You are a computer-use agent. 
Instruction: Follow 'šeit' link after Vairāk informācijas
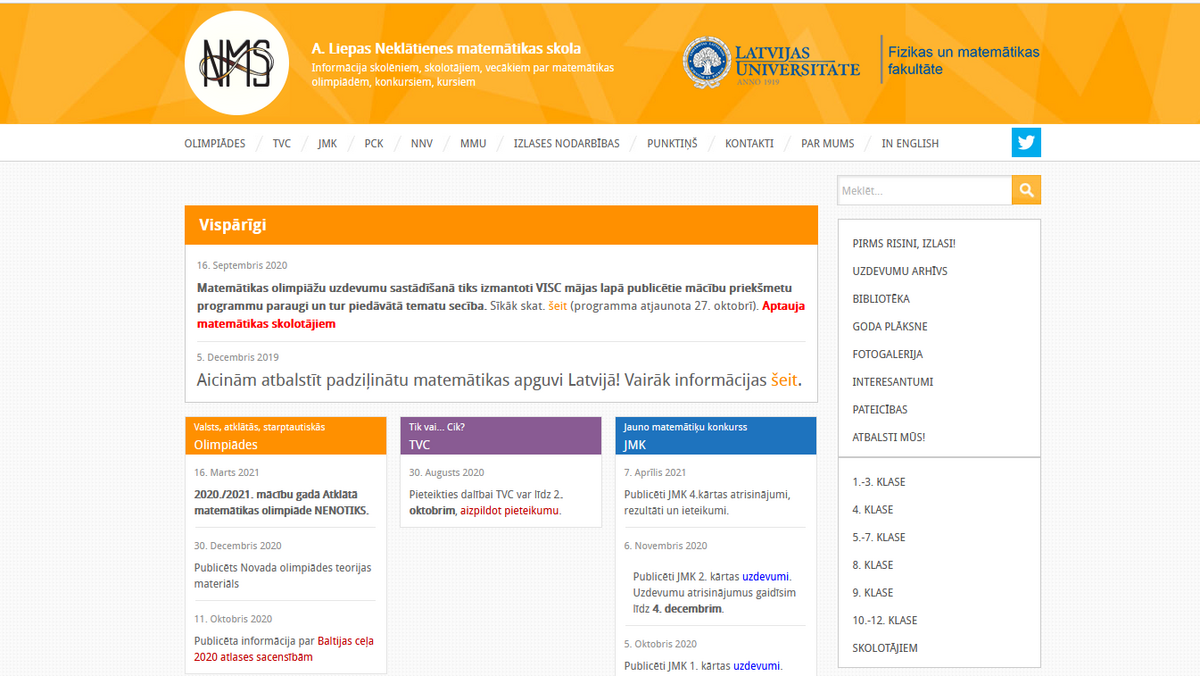784,380
